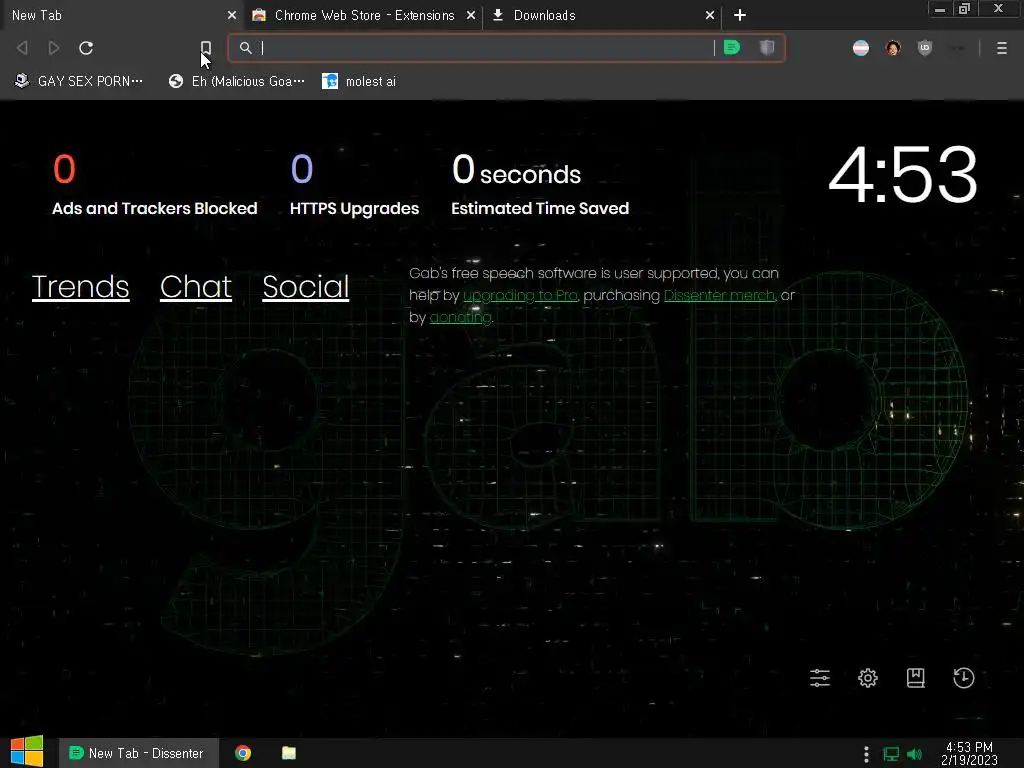
Task: Close the New Tab tab
Action: click(x=232, y=15)
